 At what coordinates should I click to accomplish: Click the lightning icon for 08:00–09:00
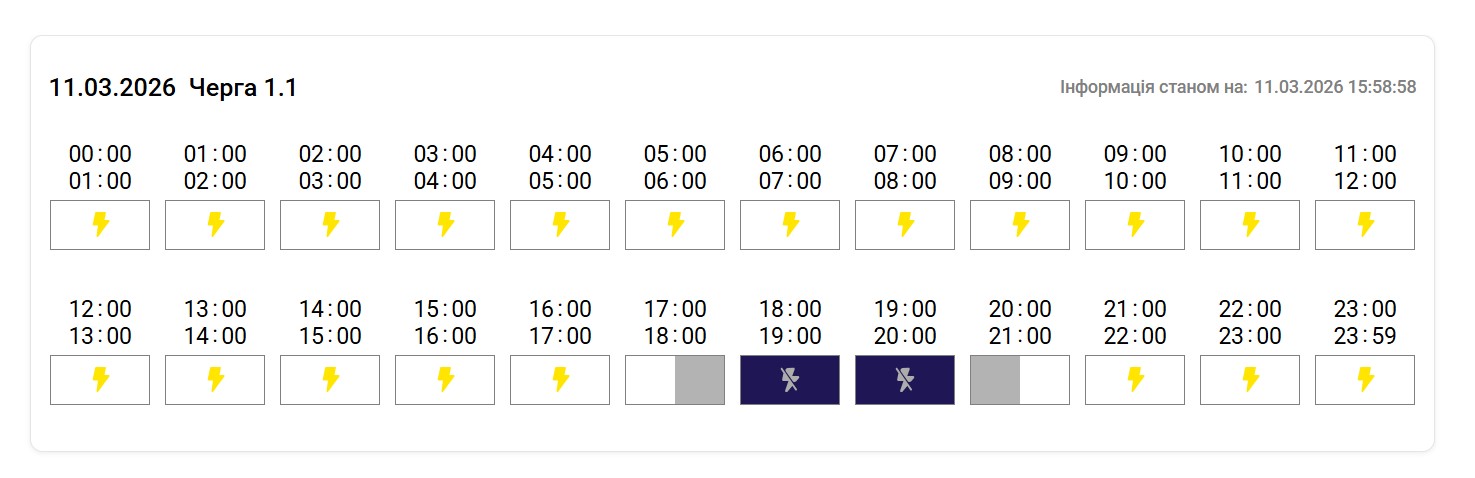pyautogui.click(x=1020, y=224)
